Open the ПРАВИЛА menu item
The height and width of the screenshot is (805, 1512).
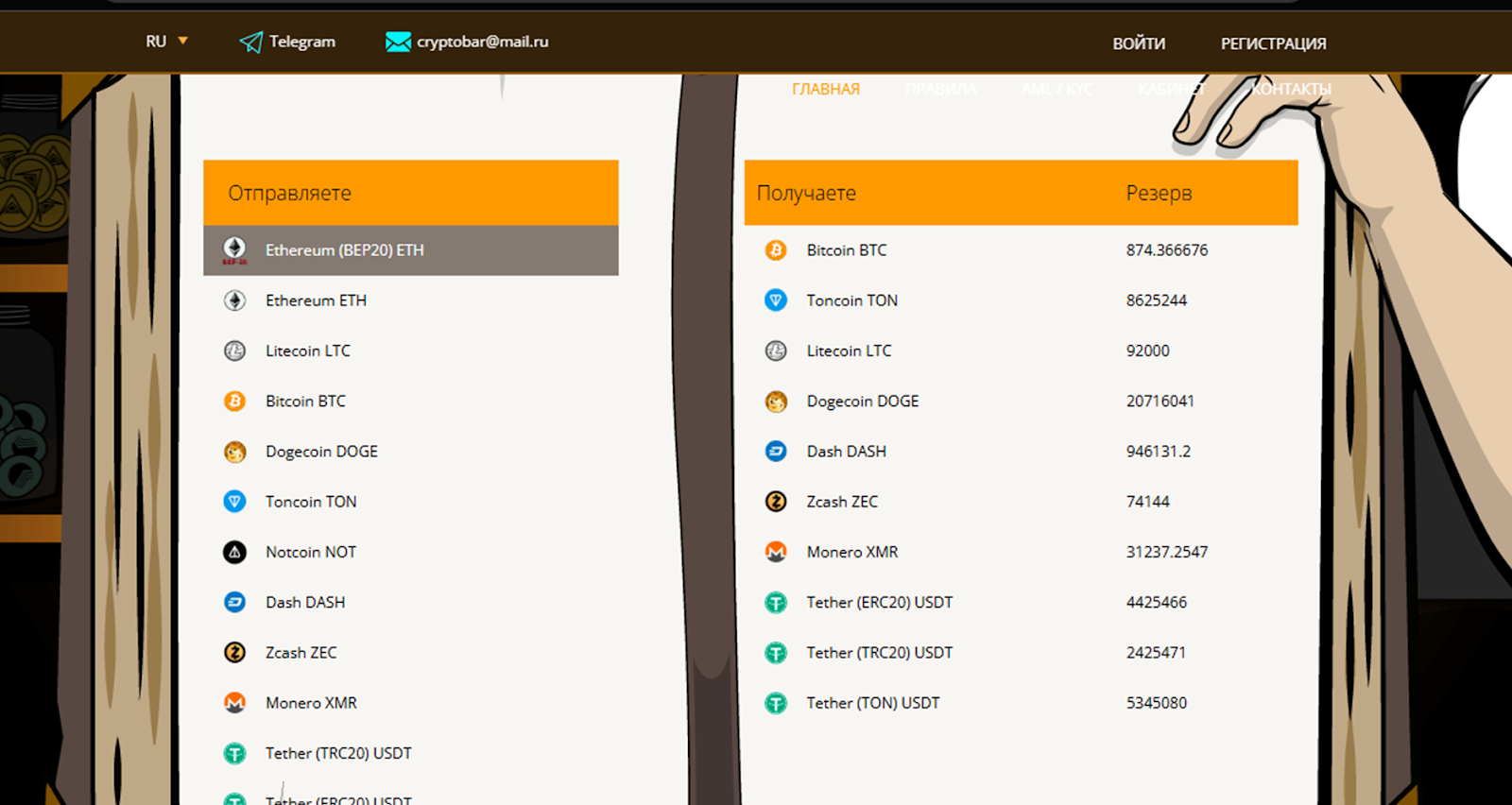[x=940, y=89]
